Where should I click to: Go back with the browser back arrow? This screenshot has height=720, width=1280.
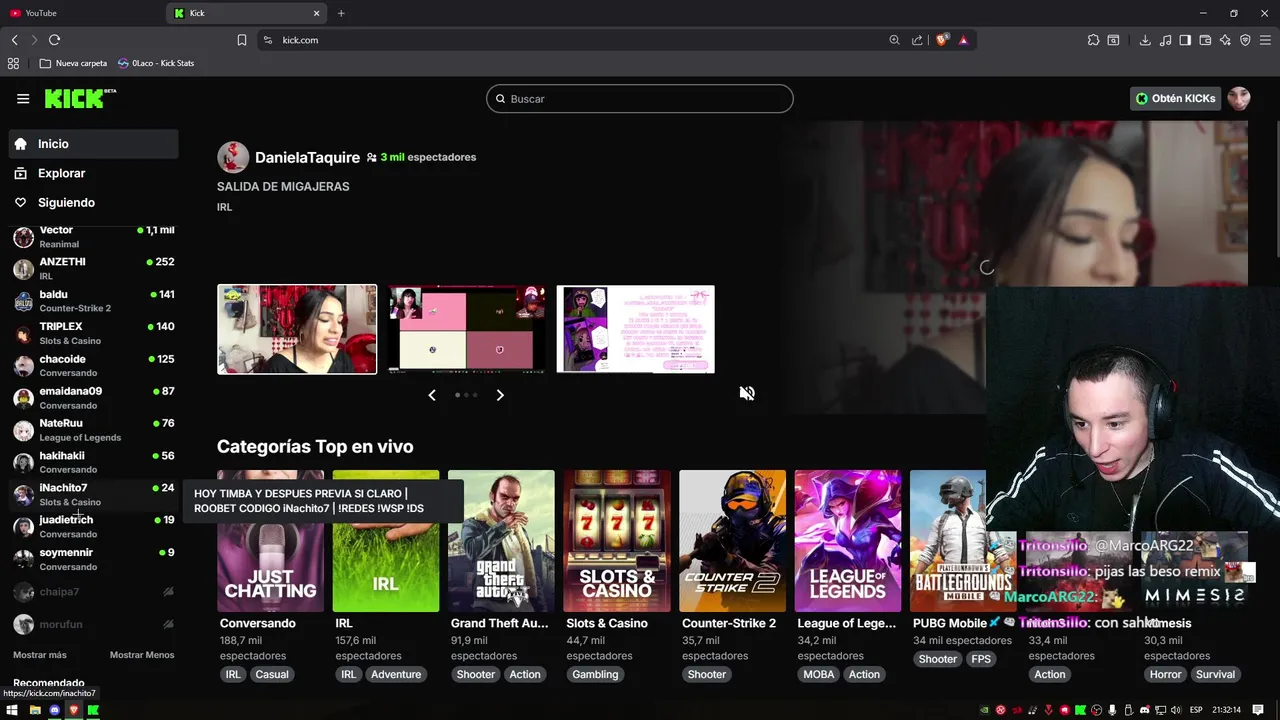tap(15, 40)
